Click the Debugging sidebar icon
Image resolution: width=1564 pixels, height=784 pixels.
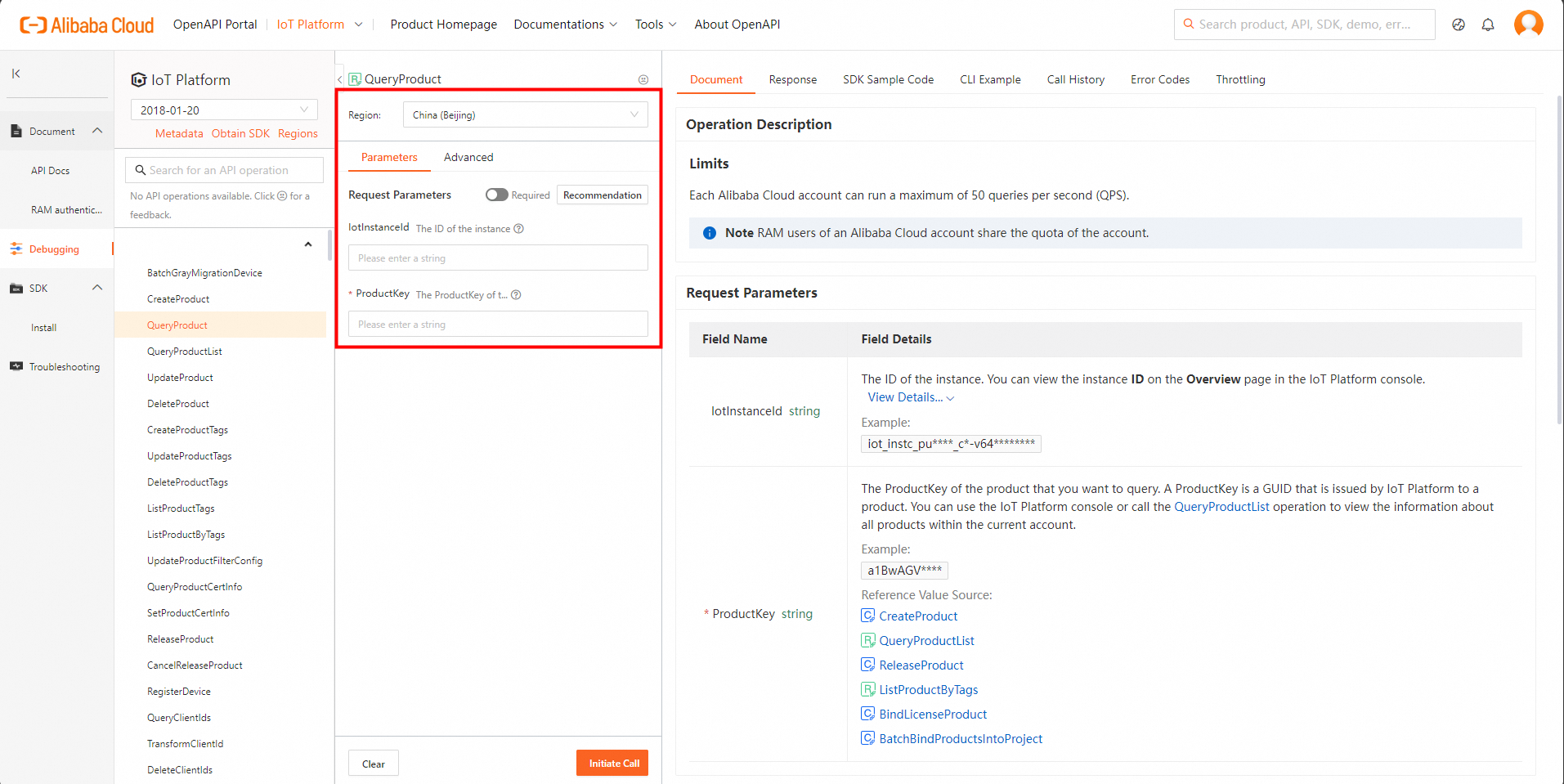(x=16, y=249)
